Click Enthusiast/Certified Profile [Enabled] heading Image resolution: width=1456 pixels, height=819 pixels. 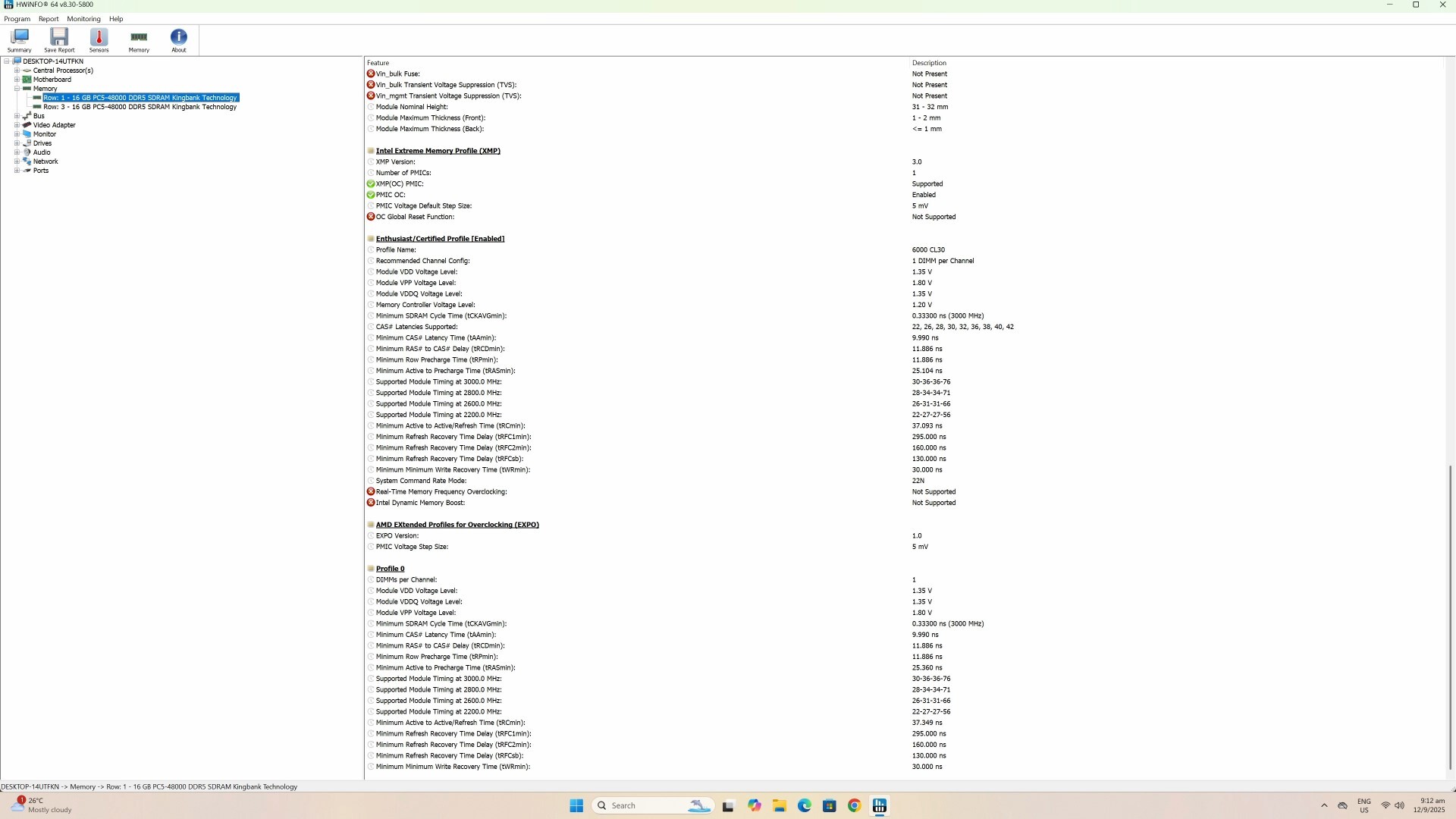coord(440,239)
